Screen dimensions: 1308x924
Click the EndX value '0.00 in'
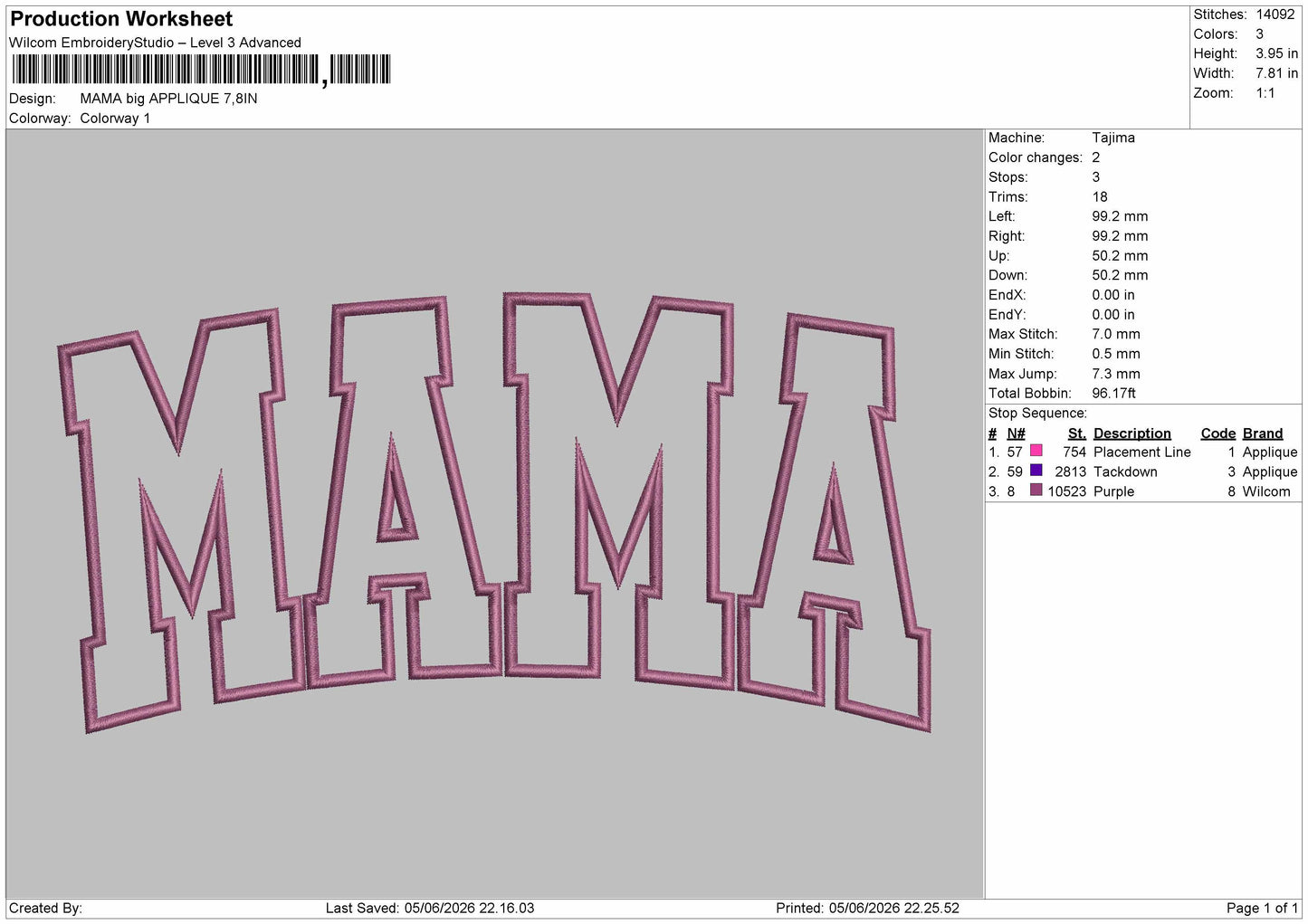click(x=1113, y=295)
